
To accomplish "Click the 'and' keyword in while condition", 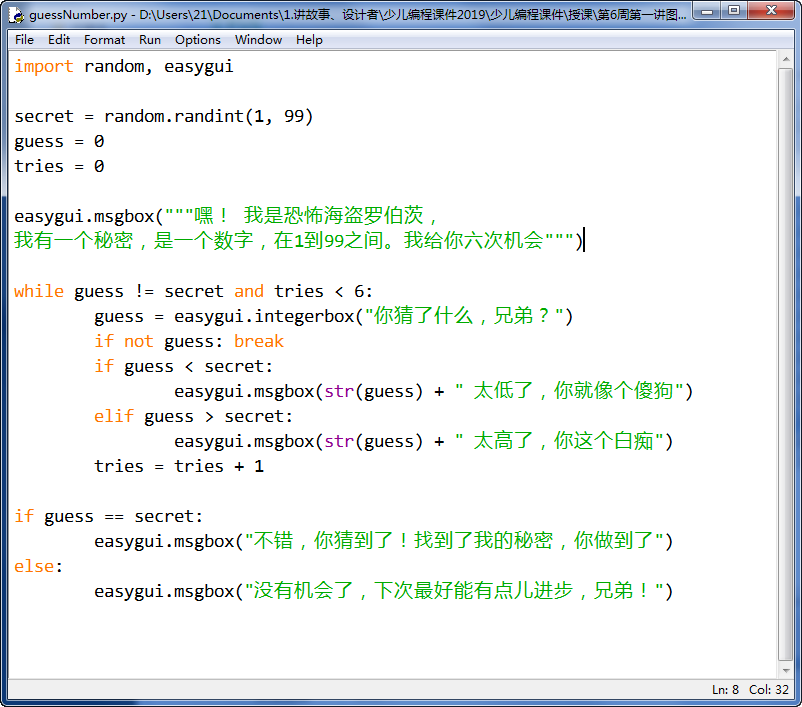I will tap(249, 292).
